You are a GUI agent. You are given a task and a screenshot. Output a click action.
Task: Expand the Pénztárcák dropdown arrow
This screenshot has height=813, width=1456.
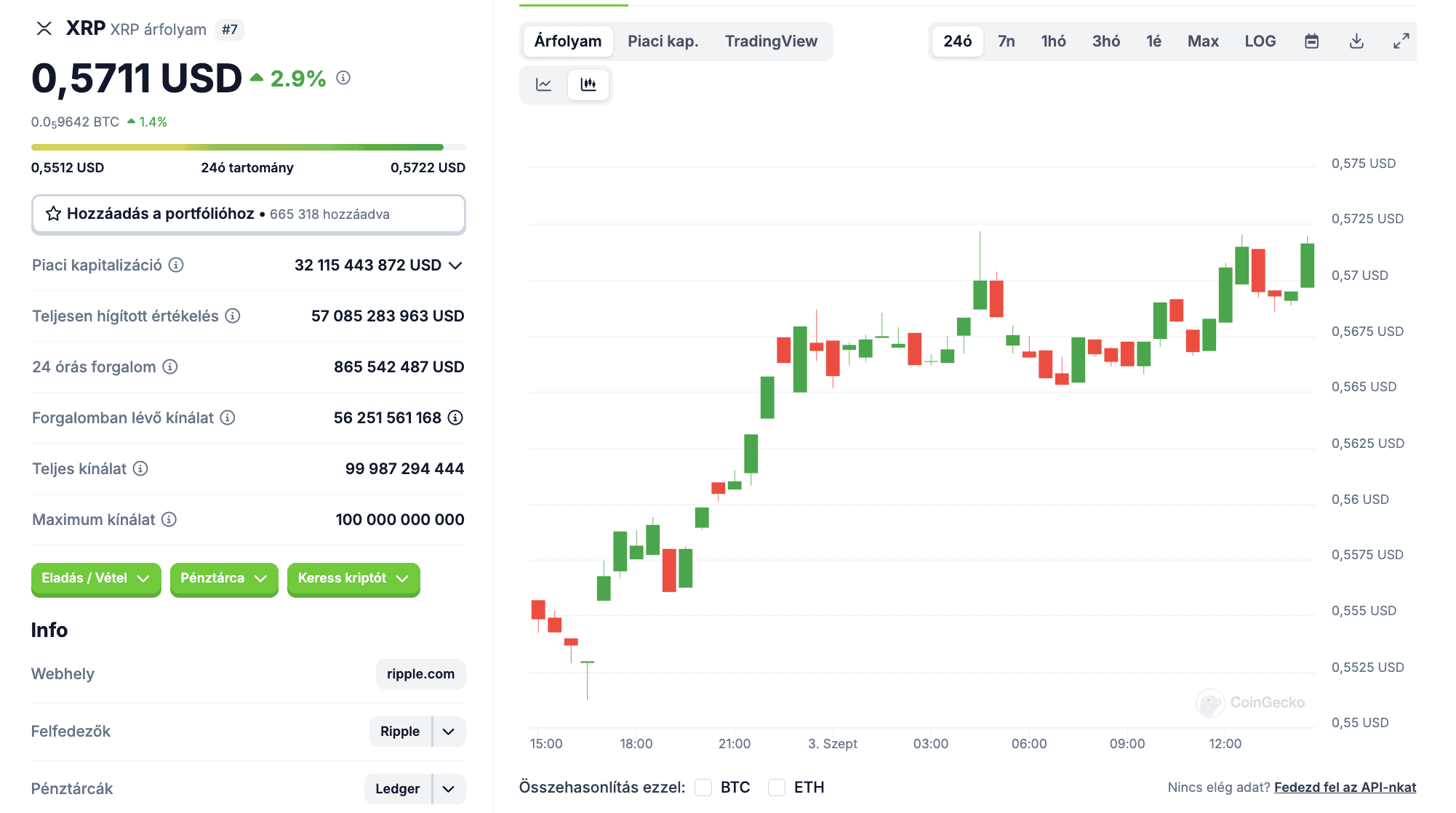tap(449, 789)
